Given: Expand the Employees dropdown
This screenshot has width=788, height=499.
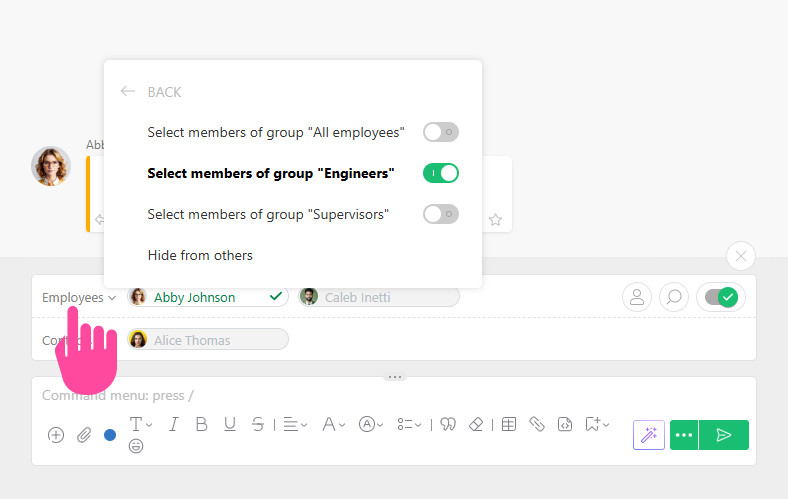Looking at the screenshot, I should tap(79, 297).
